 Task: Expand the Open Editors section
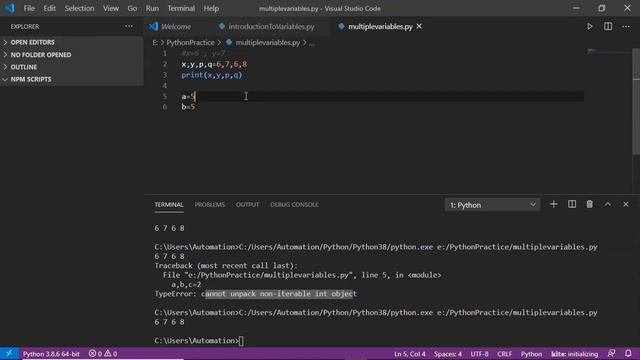[71, 42]
